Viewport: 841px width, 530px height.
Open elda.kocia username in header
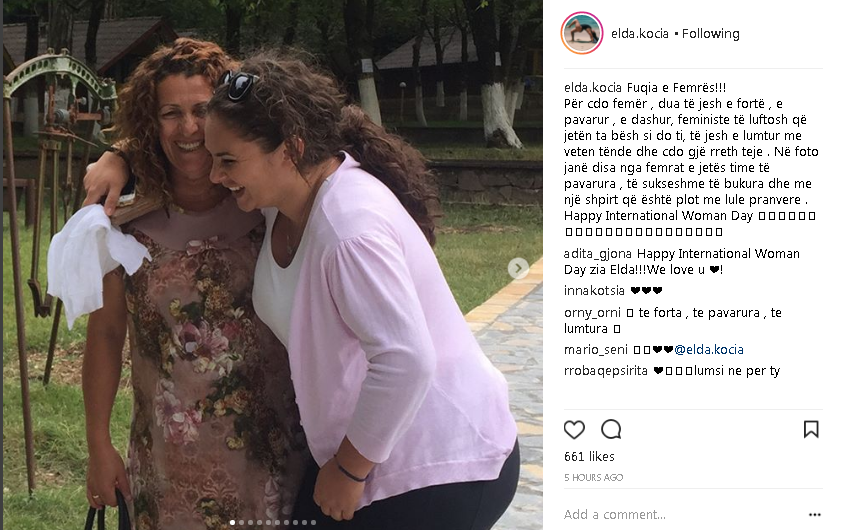(640, 34)
